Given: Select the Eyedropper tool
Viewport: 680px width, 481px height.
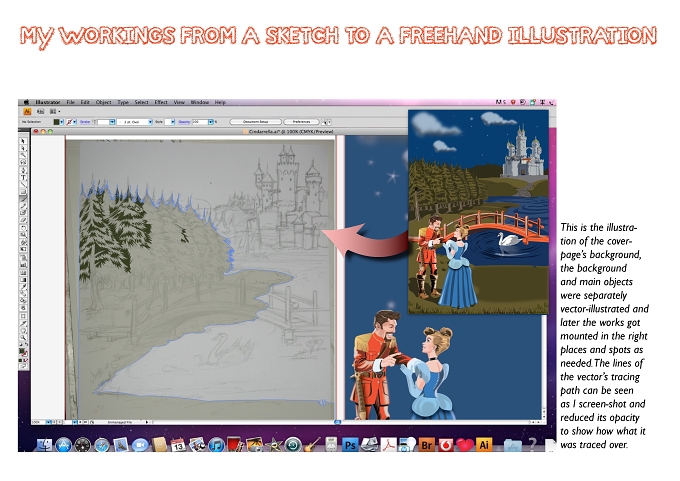Looking at the screenshot, I should coord(23,288).
